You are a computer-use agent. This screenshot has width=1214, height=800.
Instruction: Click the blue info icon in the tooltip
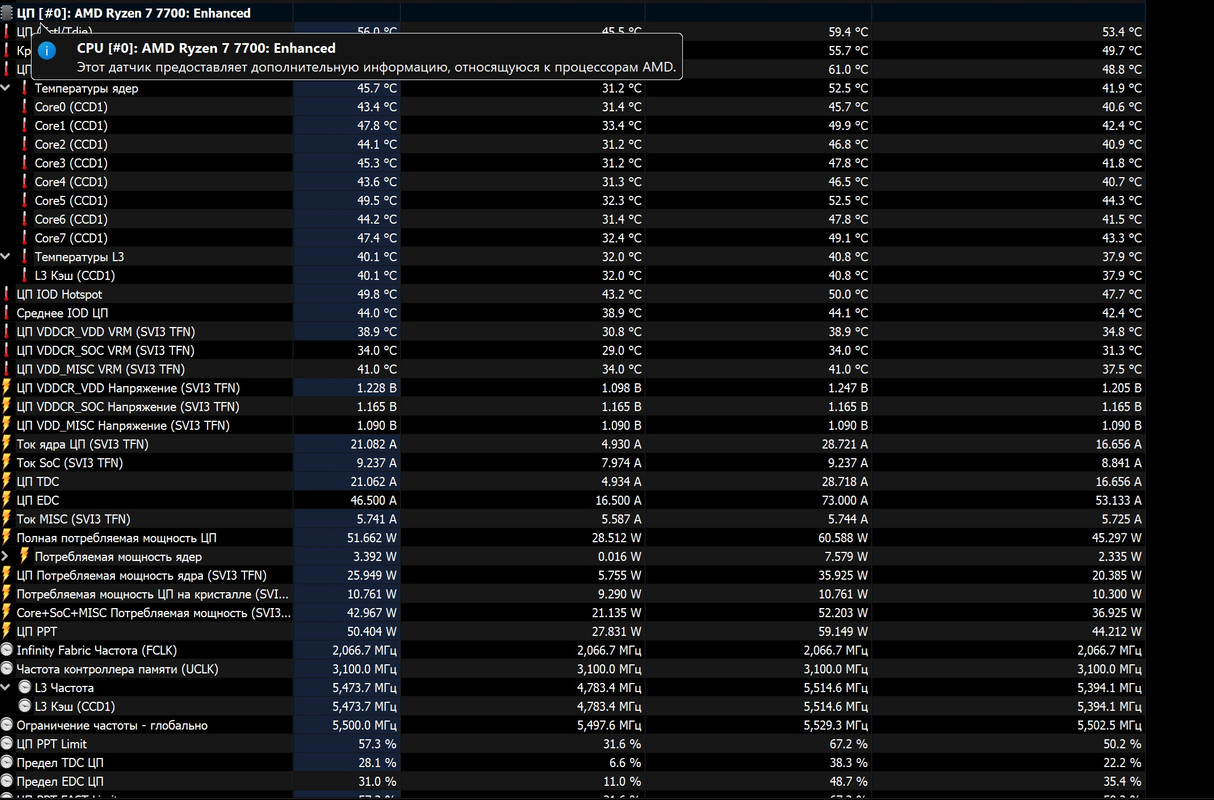pyautogui.click(x=47, y=50)
